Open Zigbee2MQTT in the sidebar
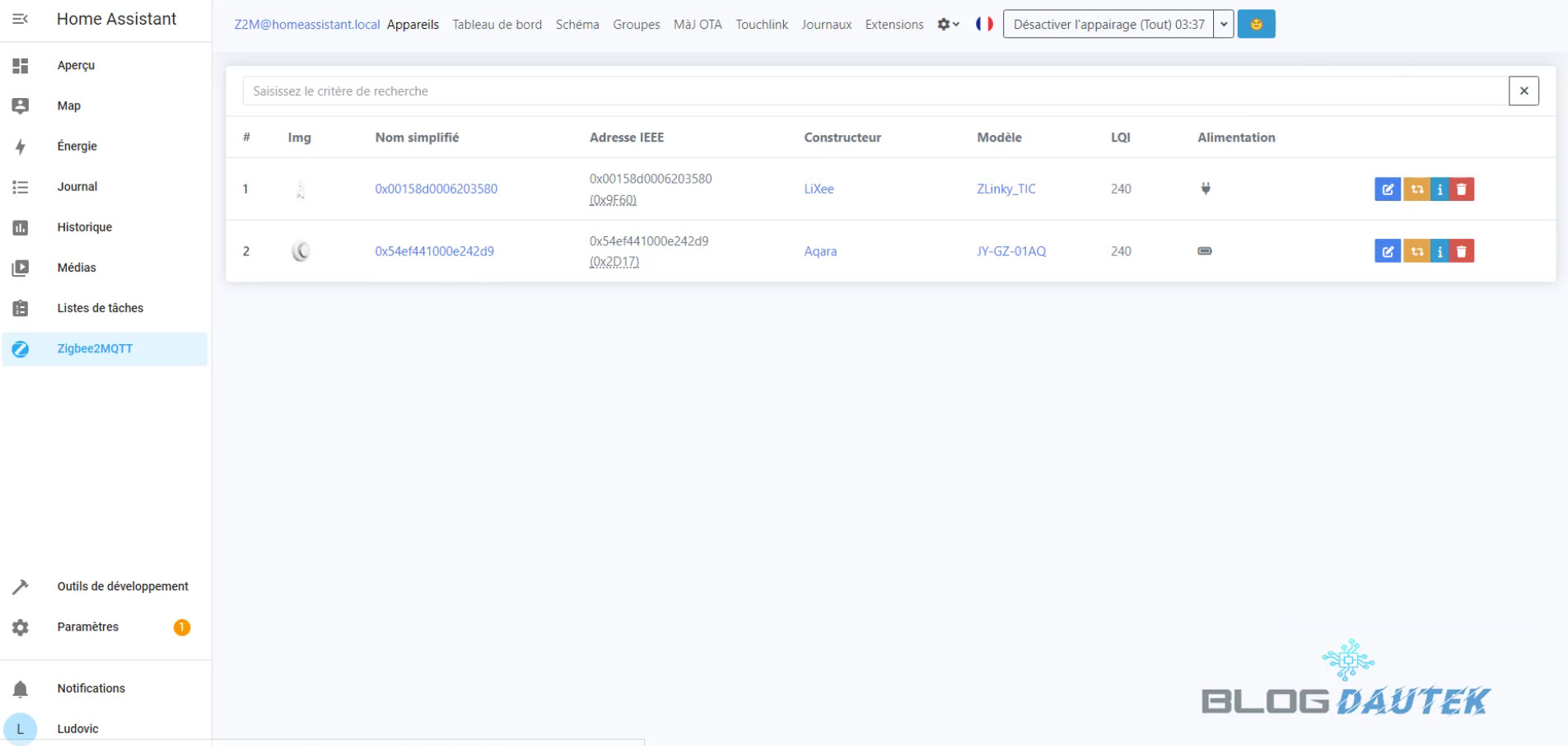The height and width of the screenshot is (746, 1568). pyautogui.click(x=95, y=349)
